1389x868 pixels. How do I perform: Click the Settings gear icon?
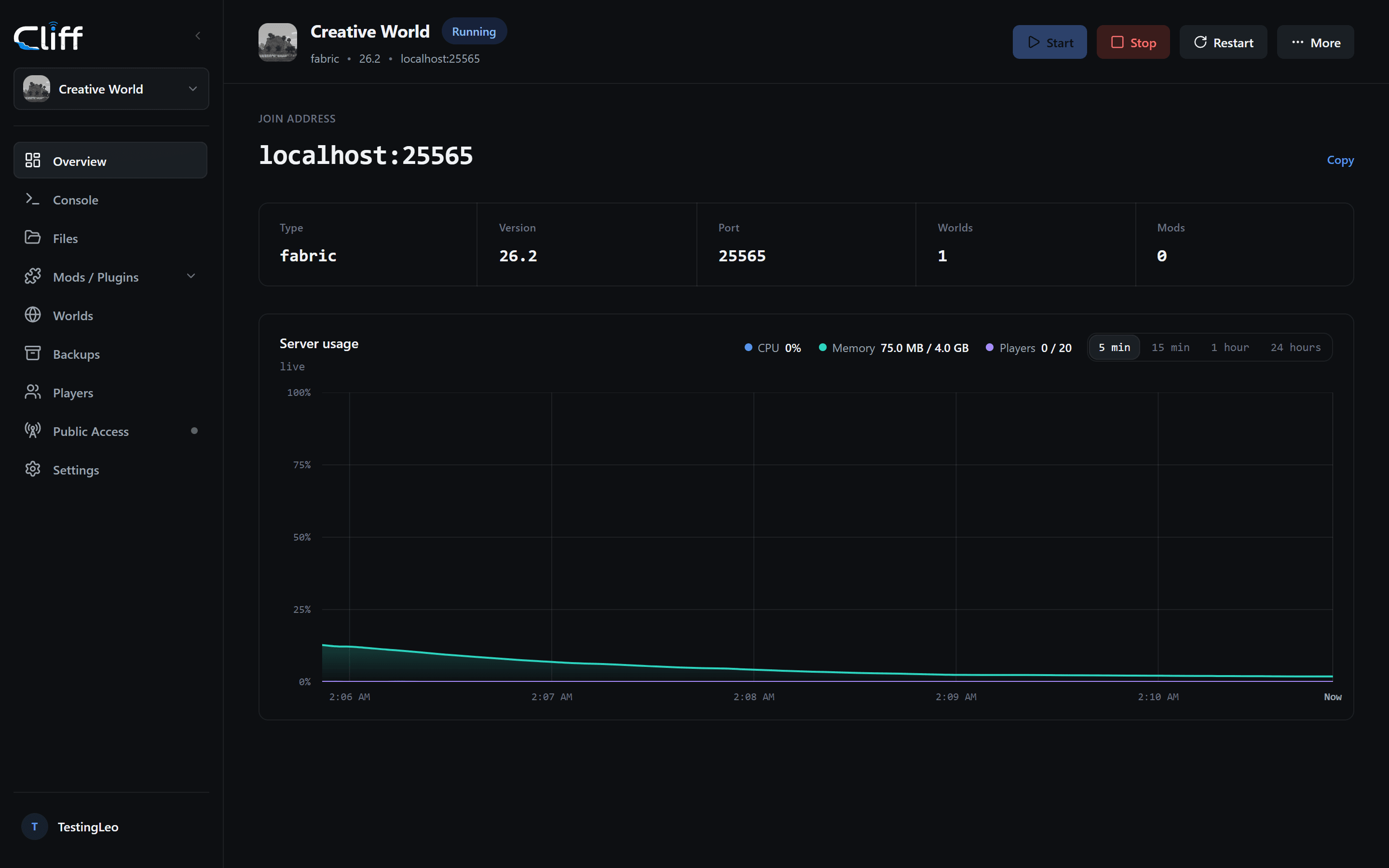tap(33, 469)
